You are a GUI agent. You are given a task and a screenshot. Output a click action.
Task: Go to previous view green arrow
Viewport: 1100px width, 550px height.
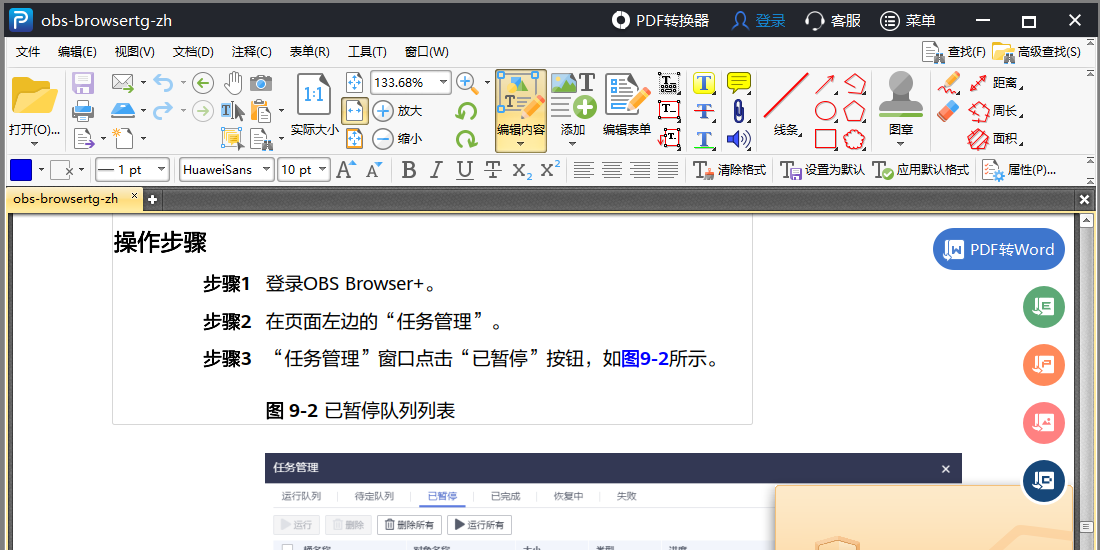pos(203,83)
